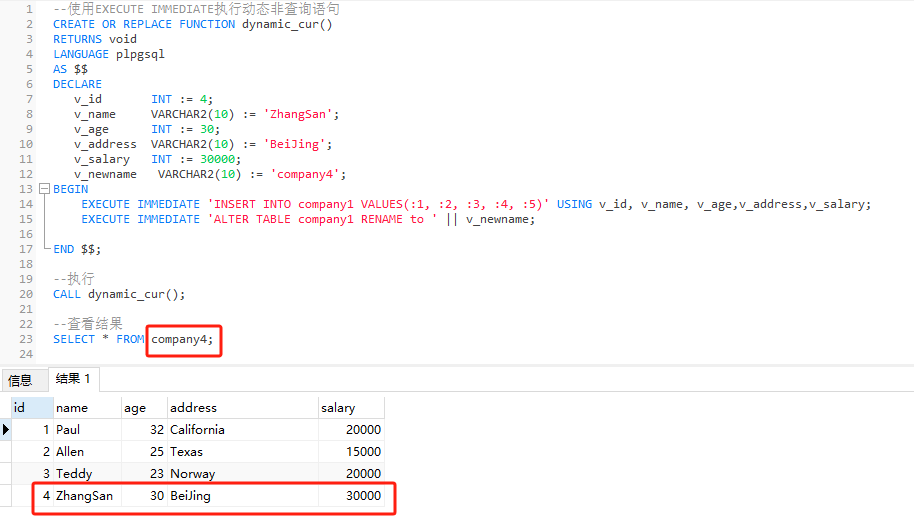
Task: Click the age cell showing 23
Action: tap(145, 473)
